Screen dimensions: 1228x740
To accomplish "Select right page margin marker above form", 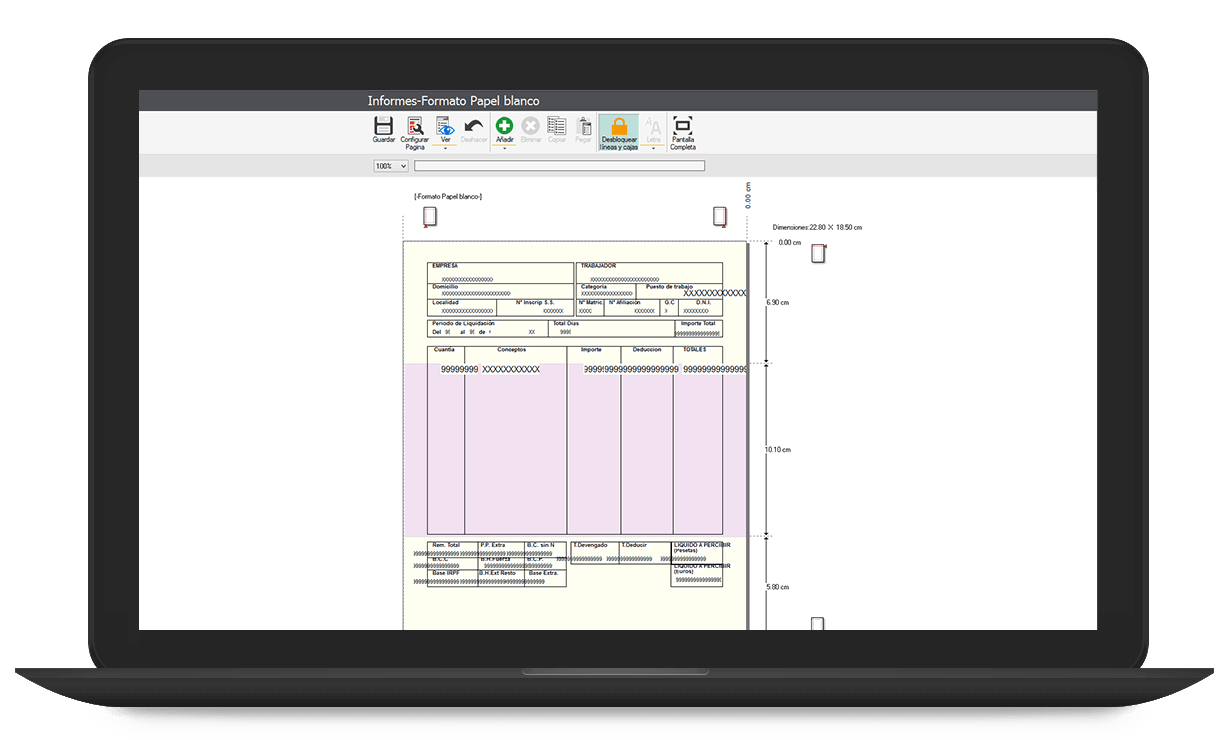I will (719, 217).
